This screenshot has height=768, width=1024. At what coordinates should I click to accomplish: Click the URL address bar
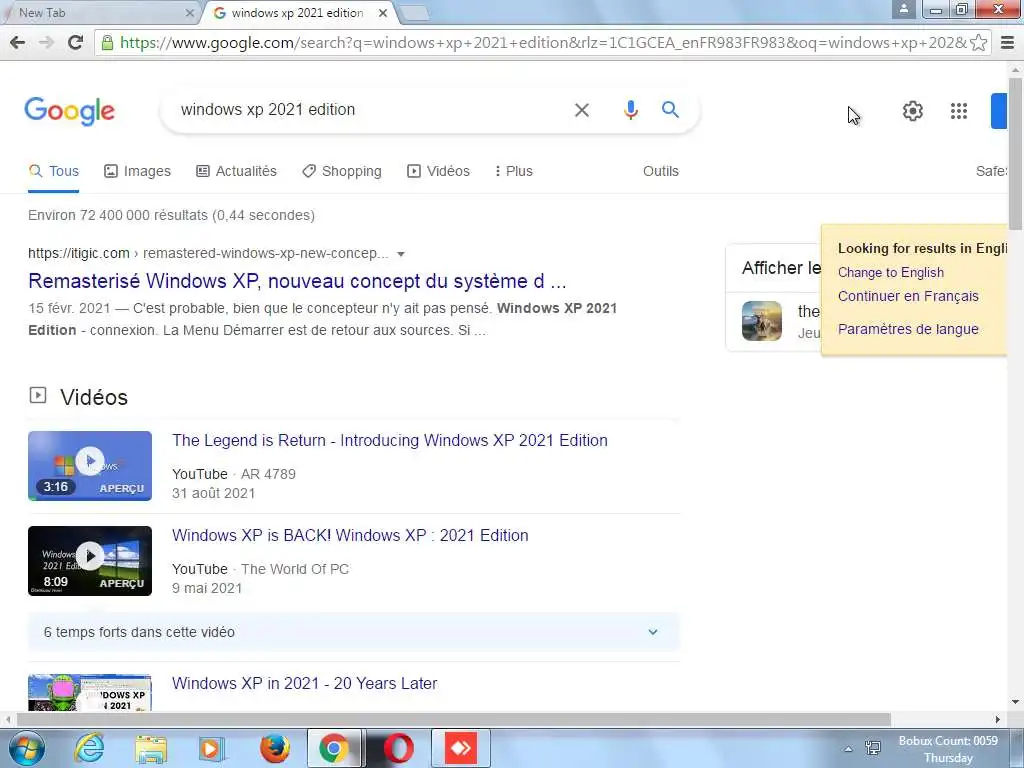pos(542,42)
